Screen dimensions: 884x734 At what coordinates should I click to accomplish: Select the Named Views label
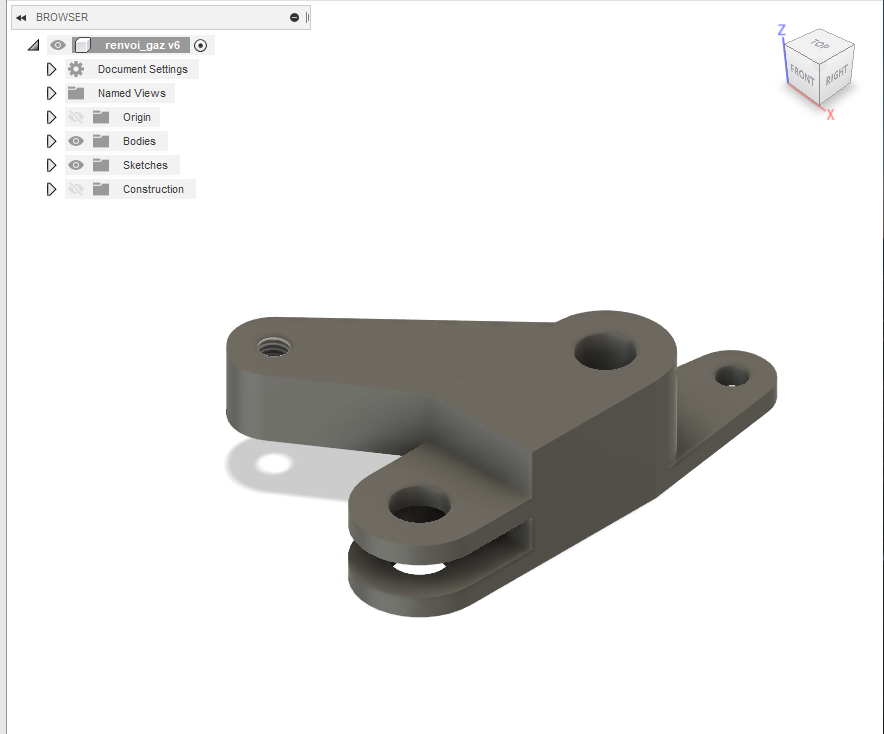(x=132, y=93)
